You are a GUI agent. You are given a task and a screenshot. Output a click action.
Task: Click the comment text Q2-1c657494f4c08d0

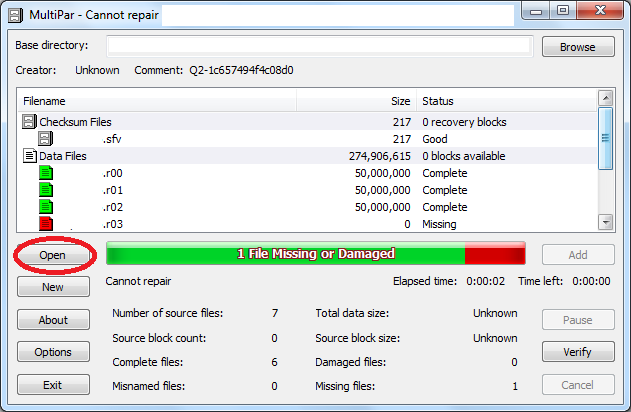click(x=241, y=70)
